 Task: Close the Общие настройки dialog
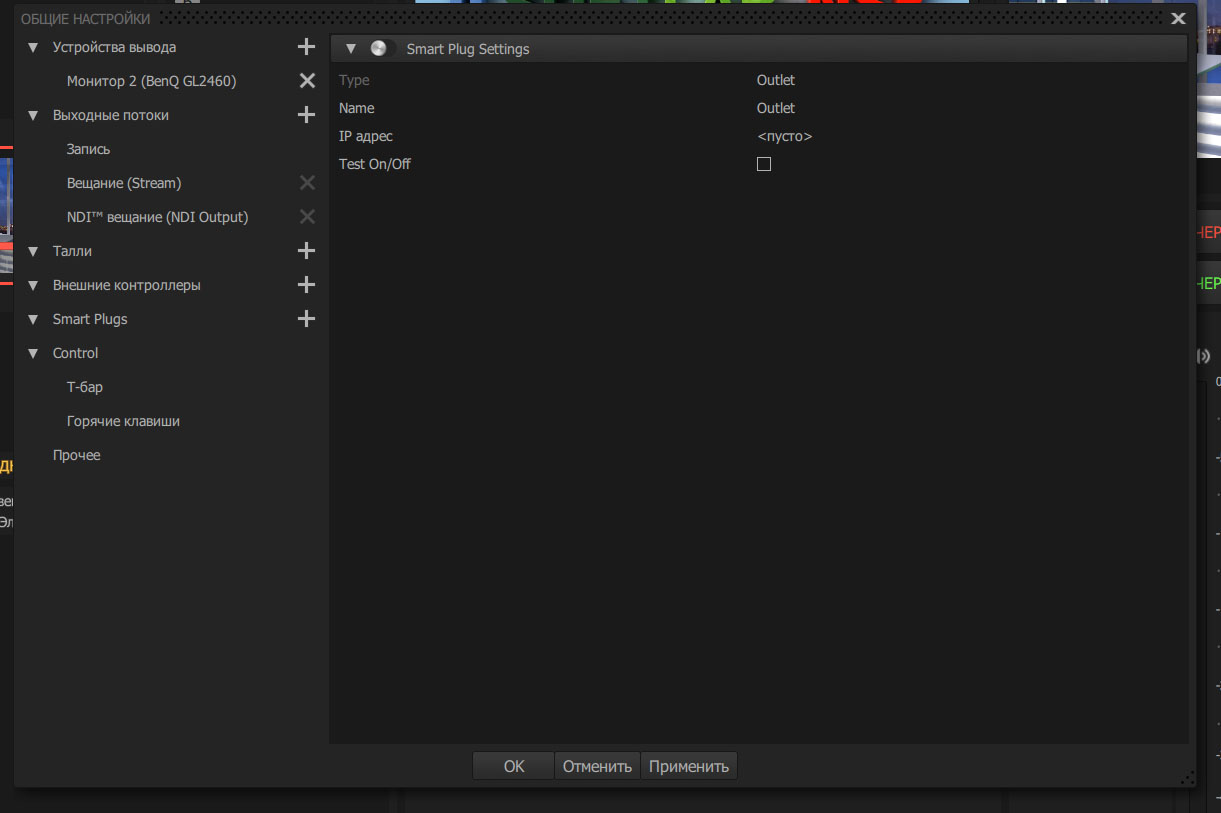tap(1179, 18)
